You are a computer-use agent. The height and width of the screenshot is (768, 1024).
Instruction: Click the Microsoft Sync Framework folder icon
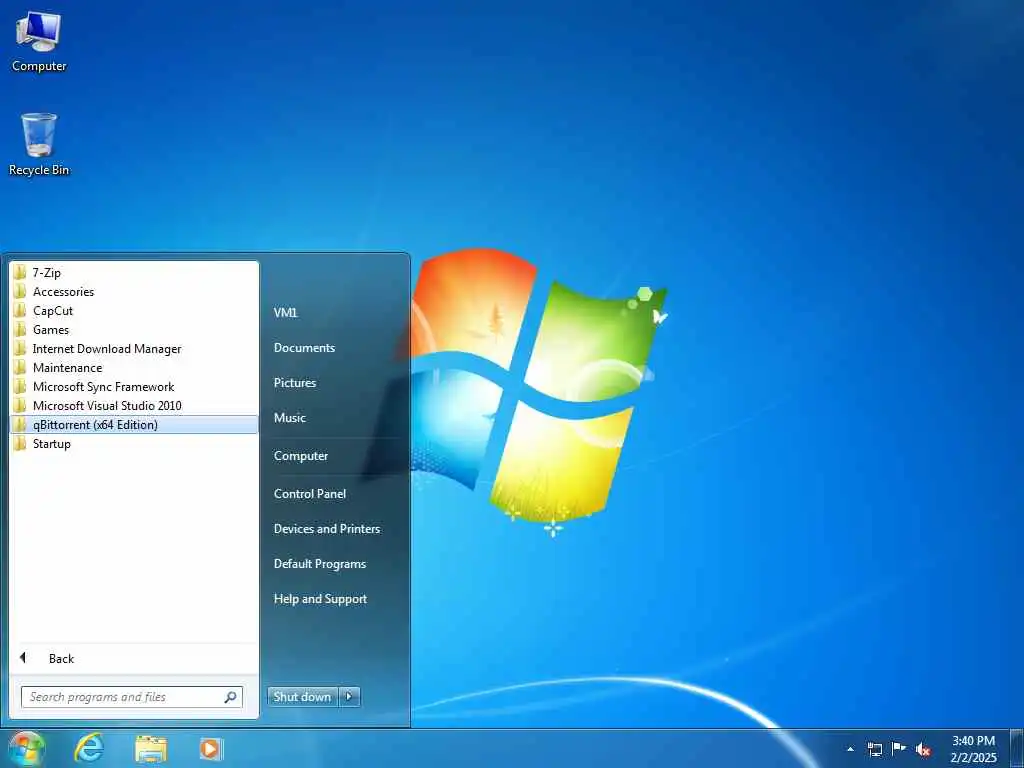click(20, 387)
